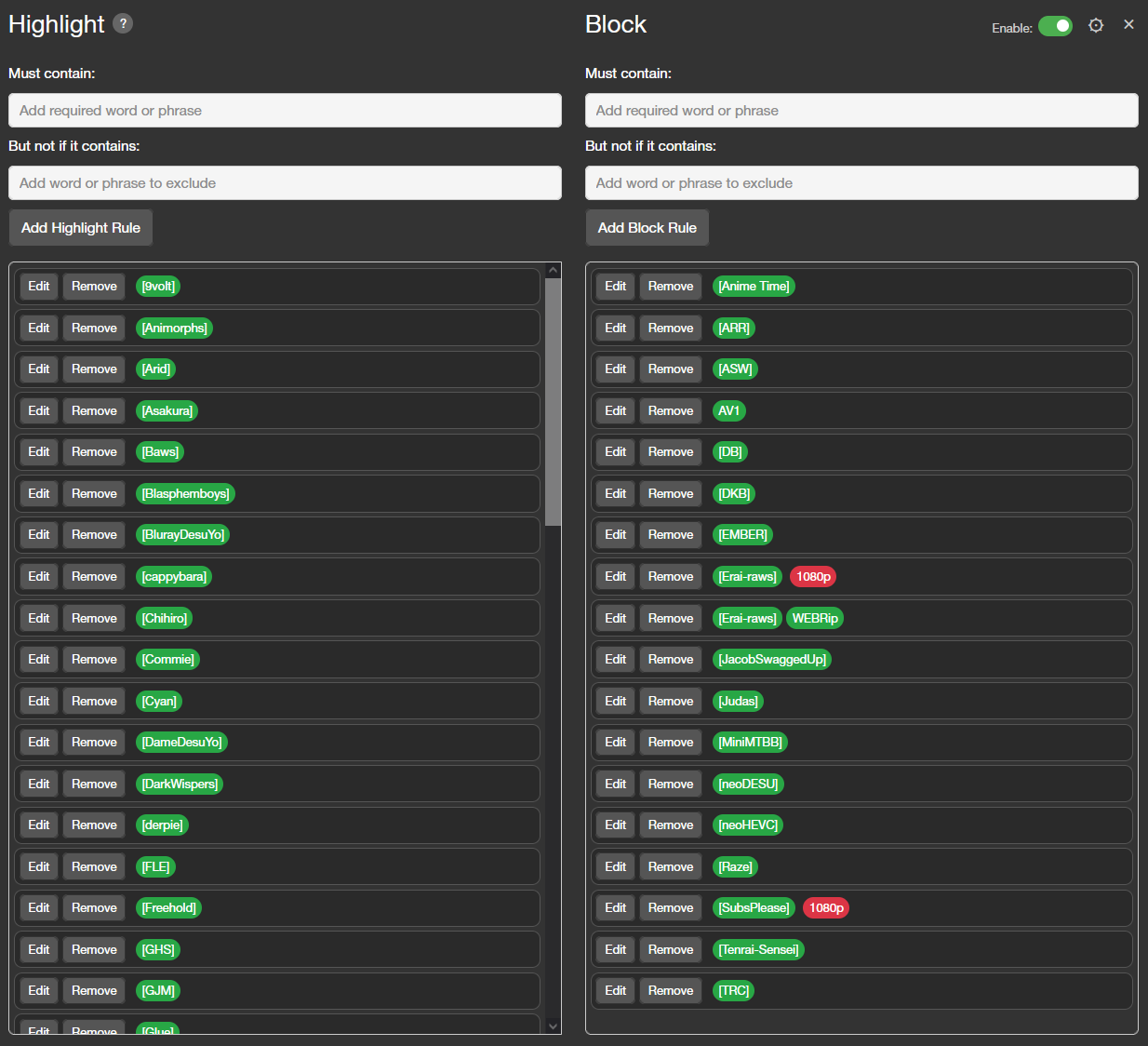
Task: Remove the [Commie] highlight rule
Action: [x=94, y=659]
